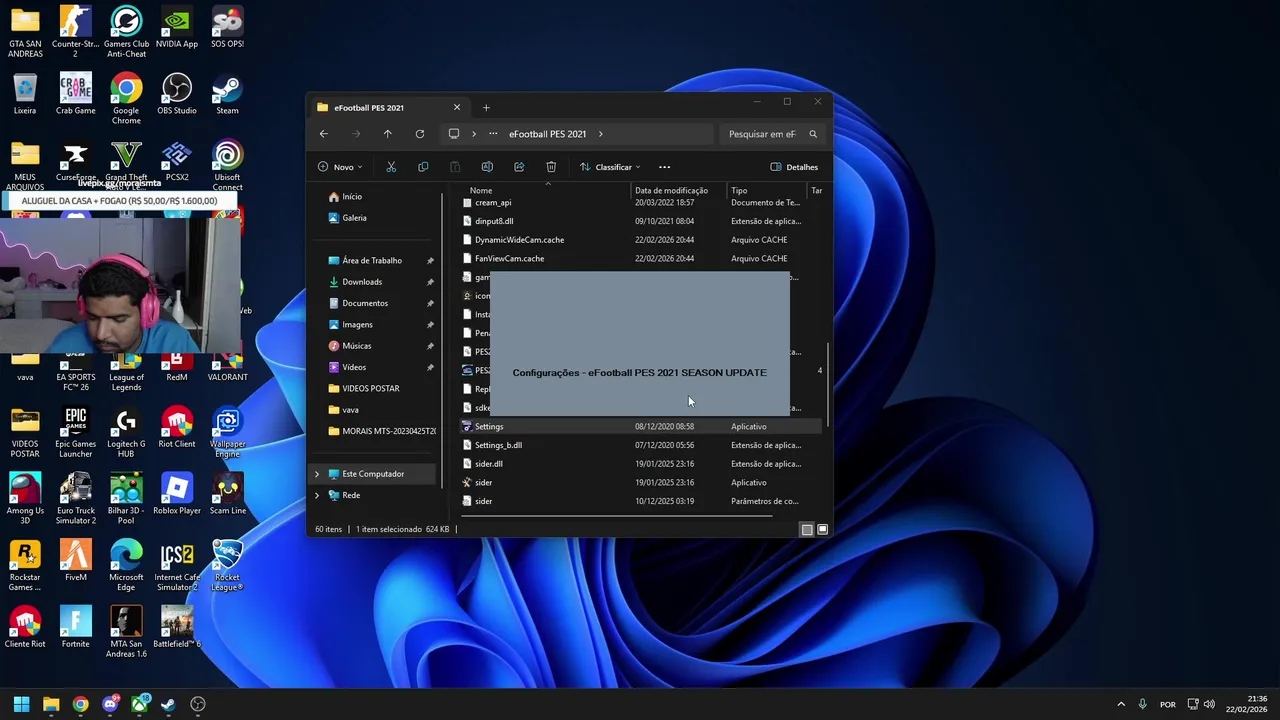Click the file list vertical scrollbar
The height and width of the screenshot is (720, 1280).
(828, 383)
